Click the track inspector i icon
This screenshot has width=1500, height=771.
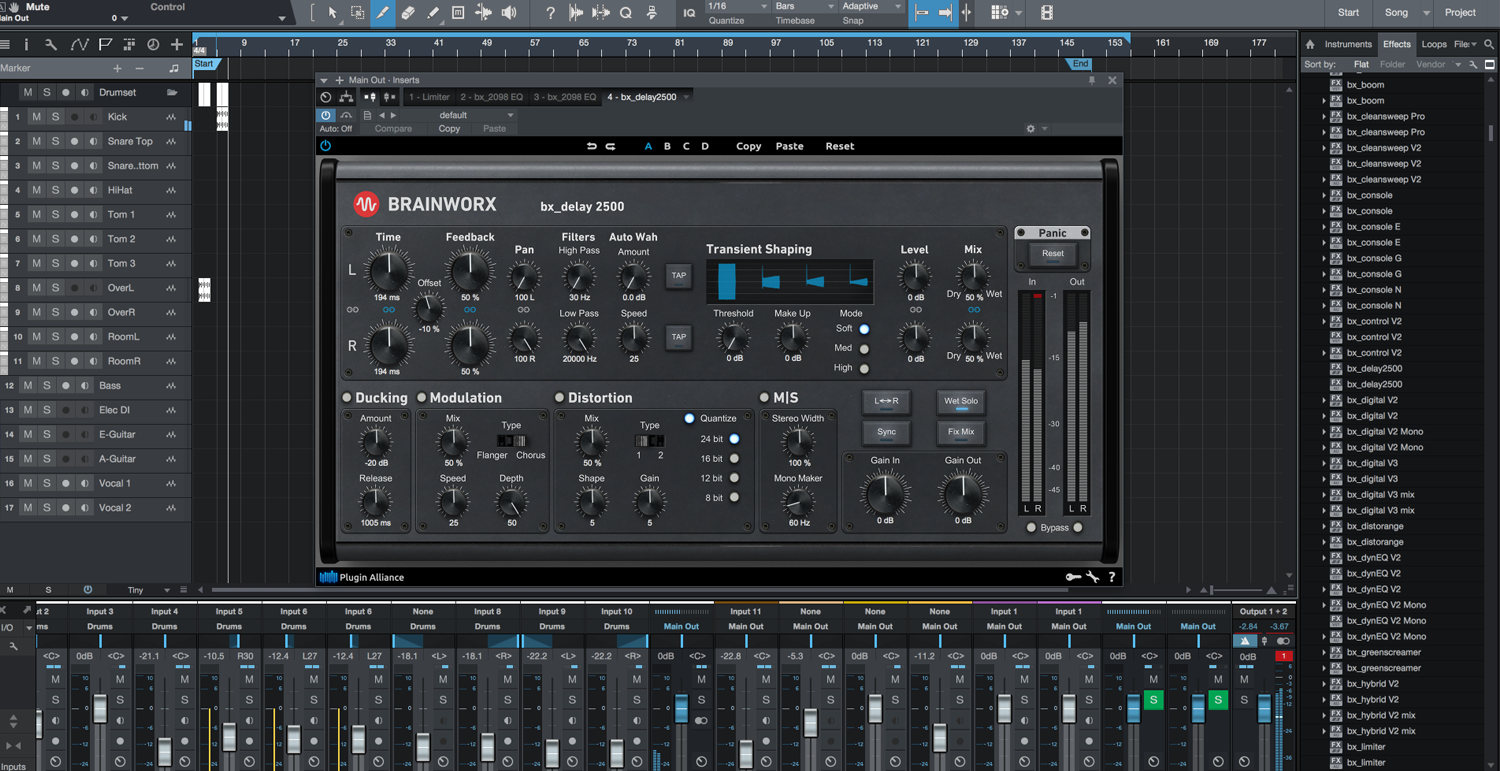[x=27, y=45]
